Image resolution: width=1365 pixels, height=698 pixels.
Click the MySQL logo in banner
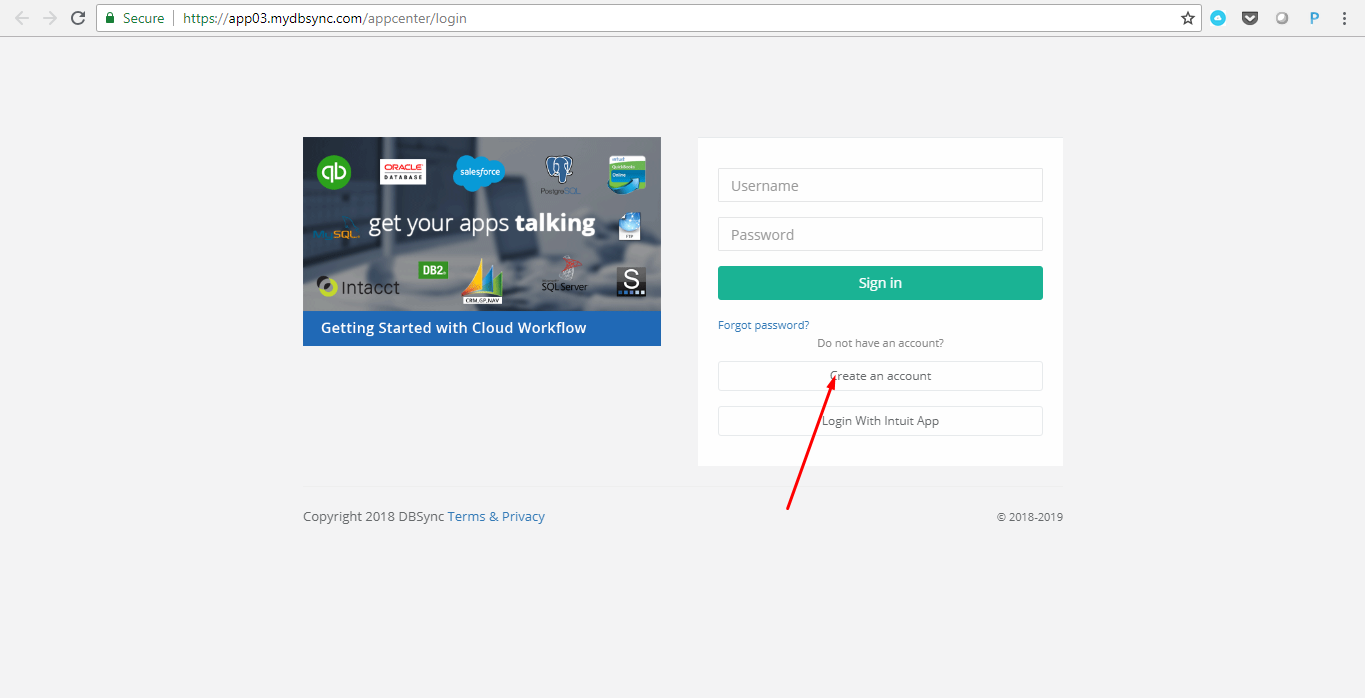coord(335,230)
